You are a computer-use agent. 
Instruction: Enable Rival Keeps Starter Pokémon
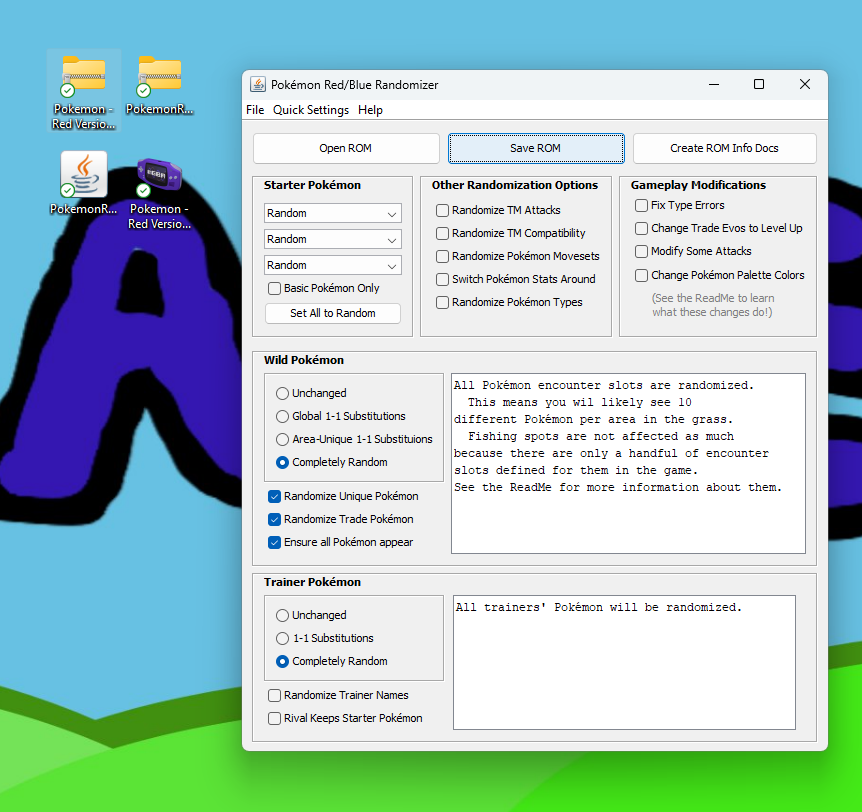point(274,719)
